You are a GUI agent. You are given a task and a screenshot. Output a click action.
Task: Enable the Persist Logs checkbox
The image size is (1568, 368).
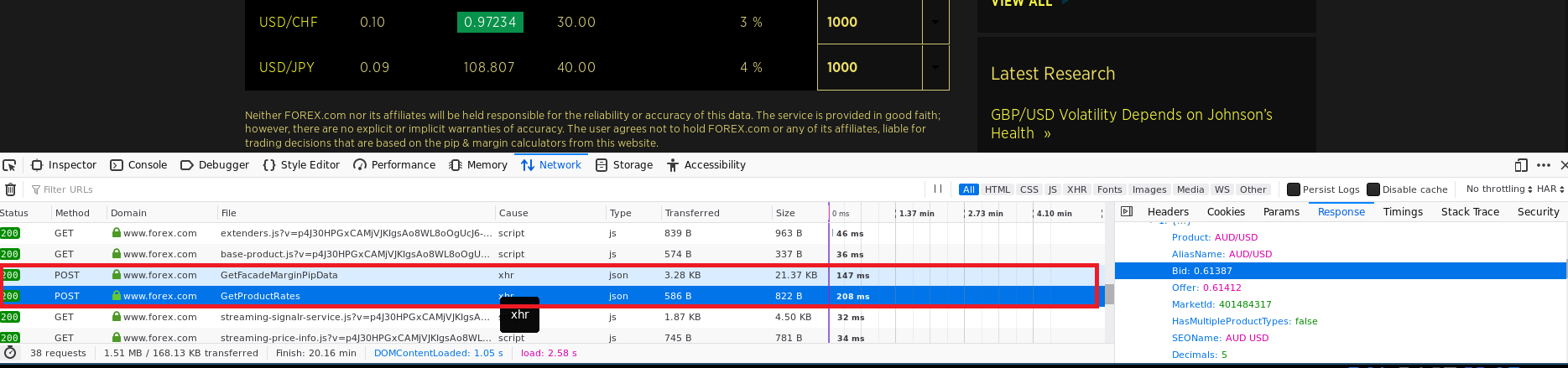coord(1294,189)
